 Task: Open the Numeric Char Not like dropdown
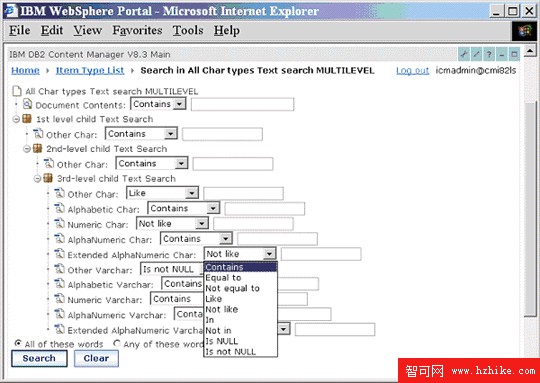pos(172,224)
